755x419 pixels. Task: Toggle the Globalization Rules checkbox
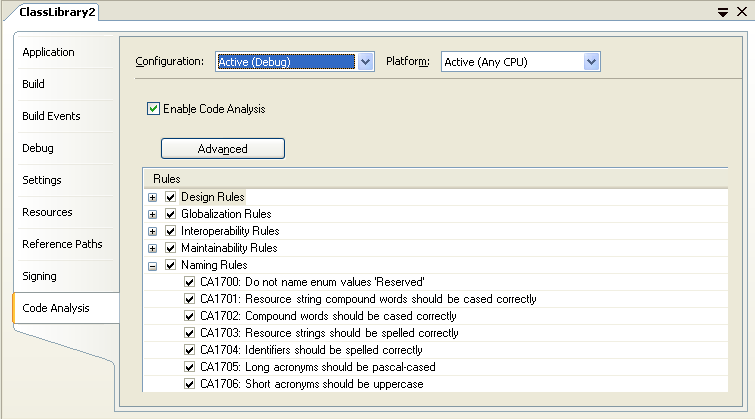tap(170, 214)
